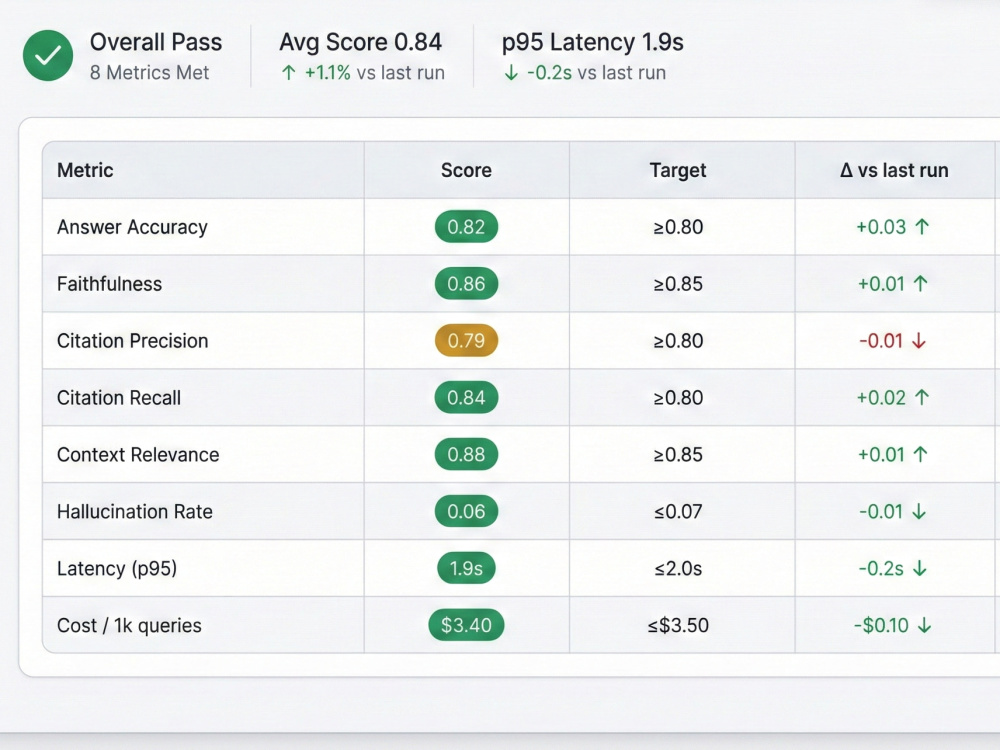This screenshot has height=750, width=1000.
Task: Click the 1.9s latency score badge
Action: click(466, 568)
